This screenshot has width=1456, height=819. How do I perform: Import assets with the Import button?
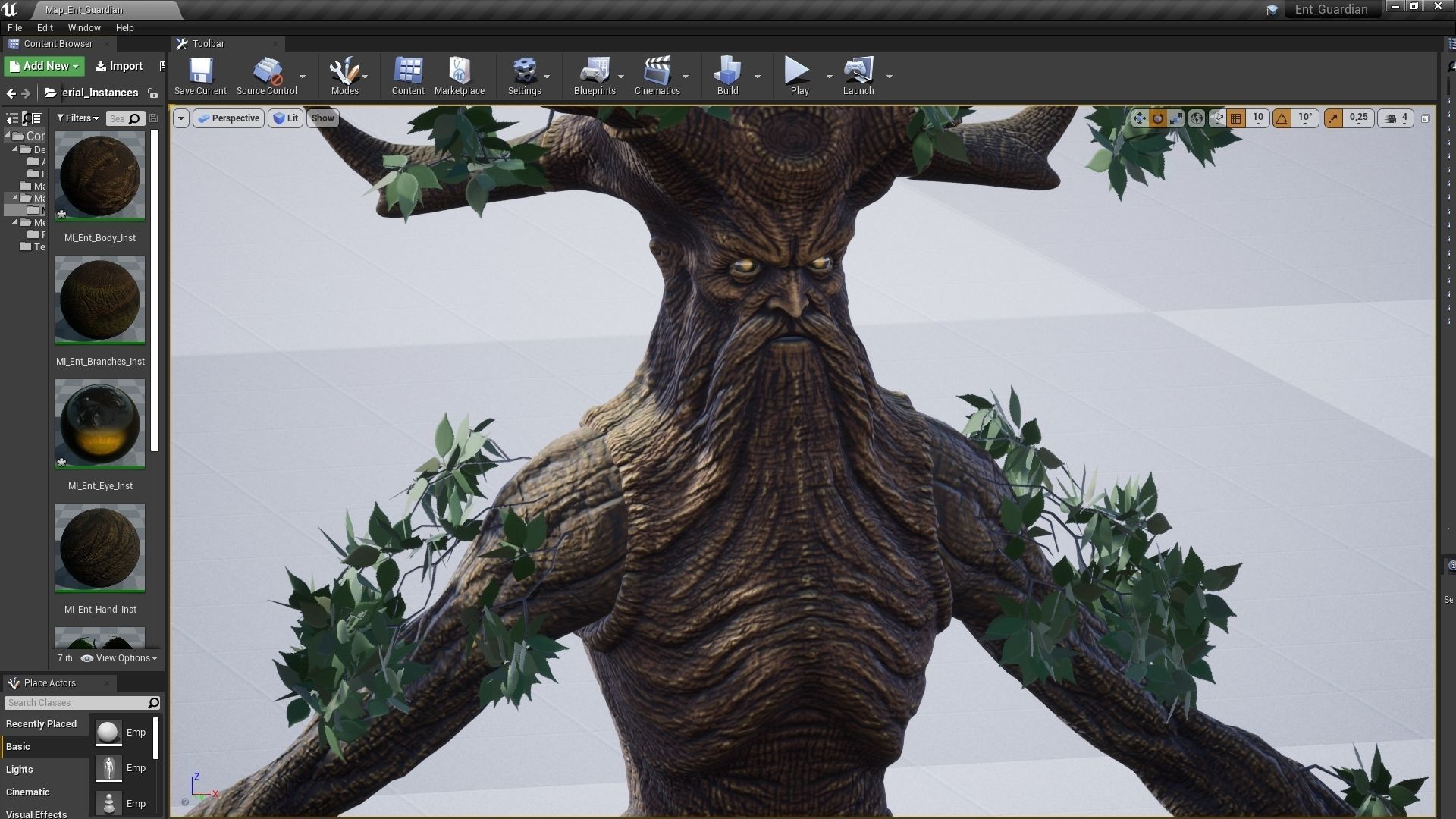pos(119,66)
